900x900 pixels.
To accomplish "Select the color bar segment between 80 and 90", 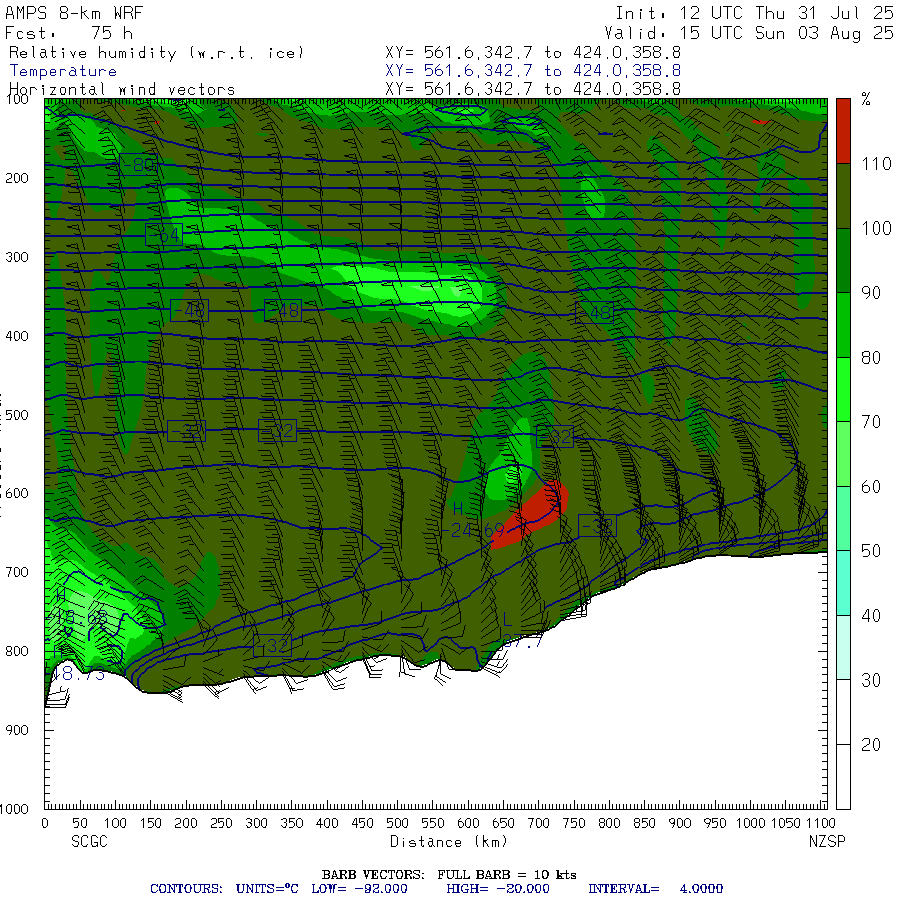I will pos(843,325).
